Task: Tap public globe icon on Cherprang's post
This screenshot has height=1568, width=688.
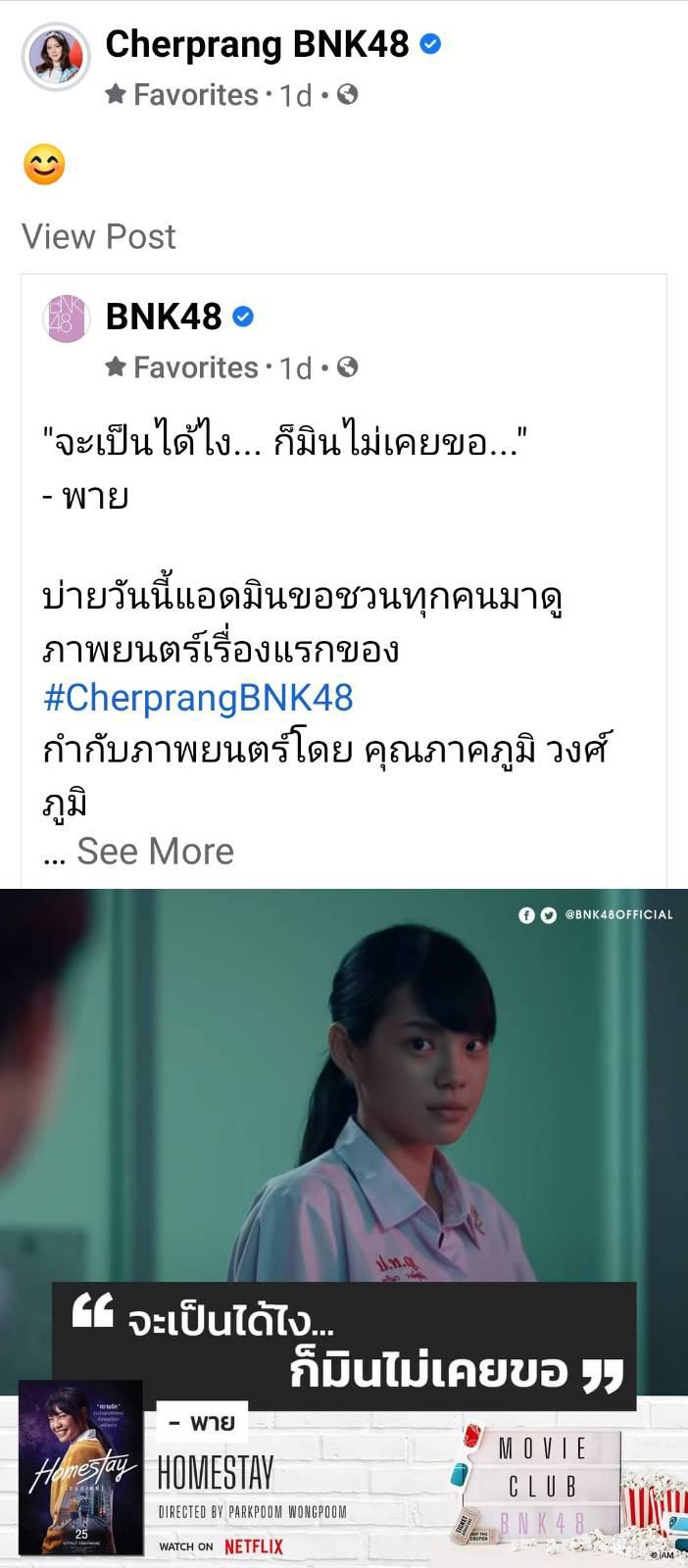Action: tap(347, 94)
